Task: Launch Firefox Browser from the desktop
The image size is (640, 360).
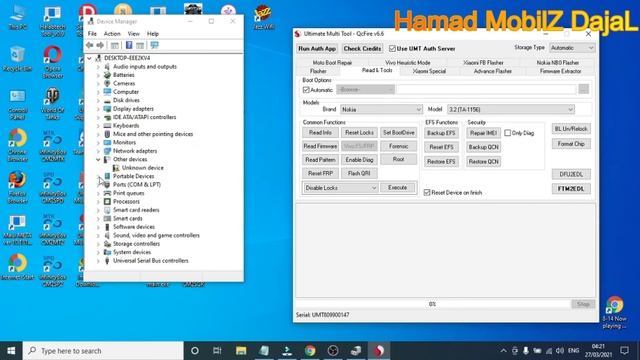Action: pyautogui.click(x=18, y=188)
